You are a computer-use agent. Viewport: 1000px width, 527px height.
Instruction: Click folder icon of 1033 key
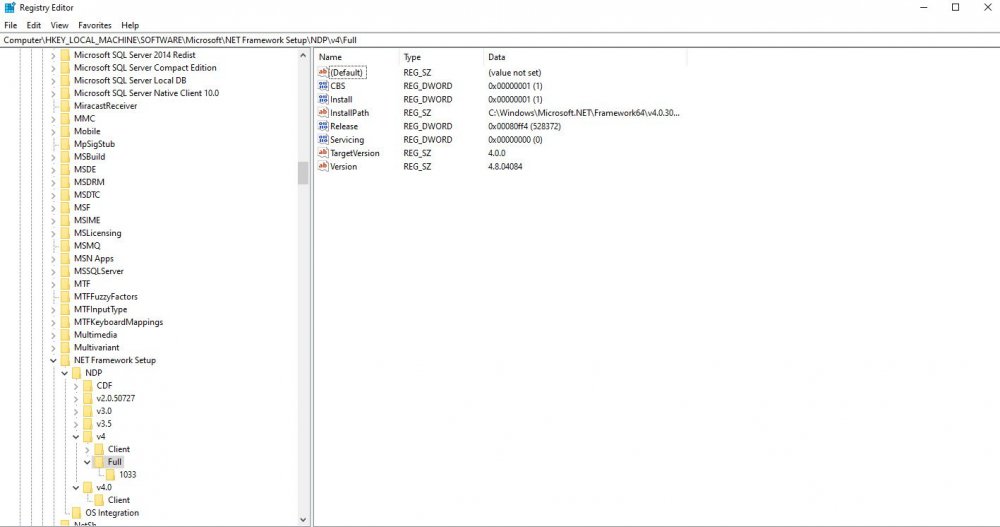pos(110,475)
